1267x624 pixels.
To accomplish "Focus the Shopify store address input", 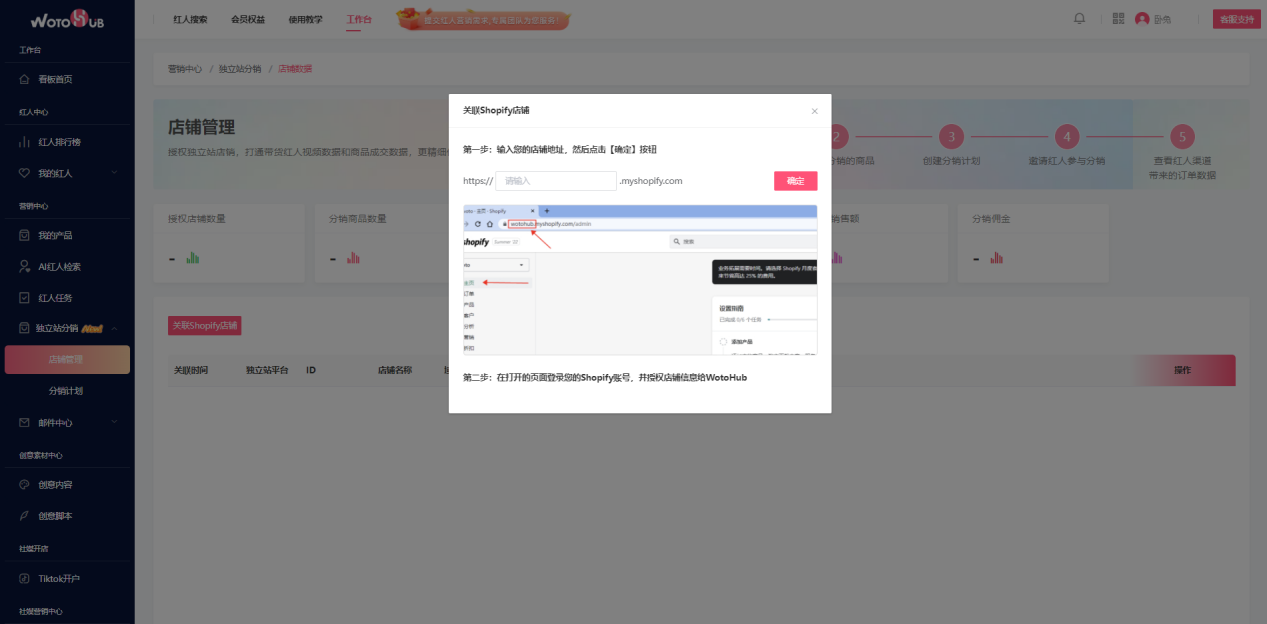I will pyautogui.click(x=556, y=181).
